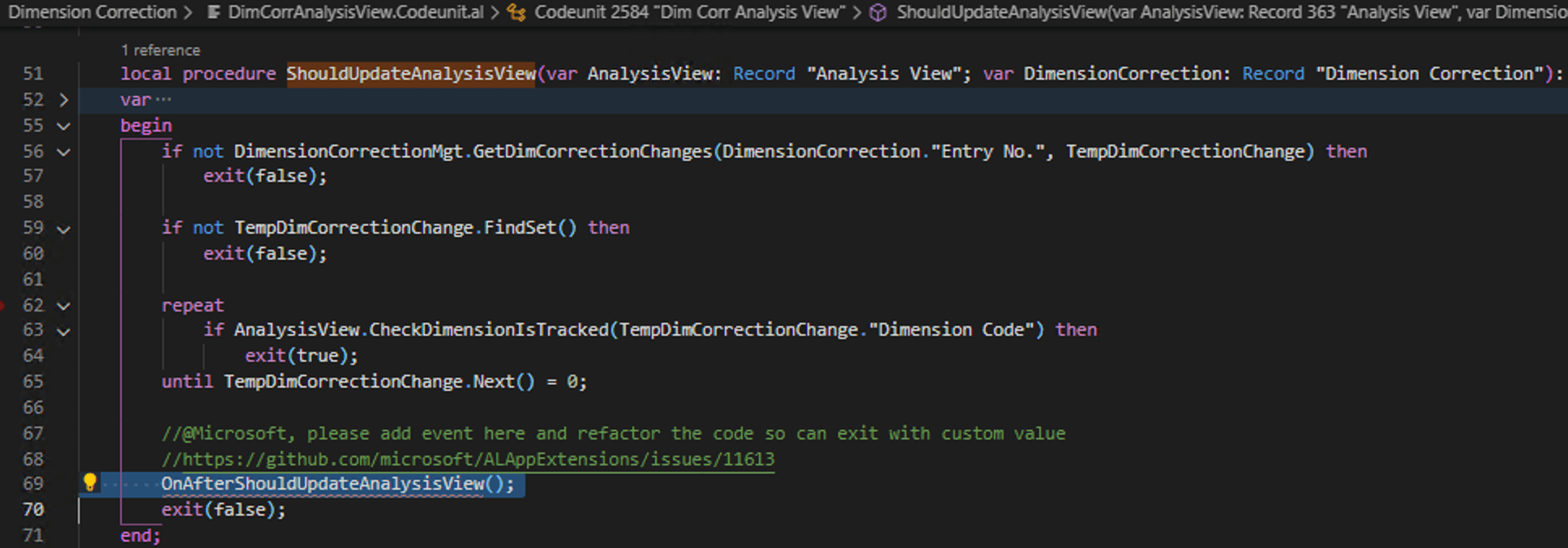This screenshot has height=548, width=1568.
Task: Click the lightbulb code action icon
Action: click(90, 483)
